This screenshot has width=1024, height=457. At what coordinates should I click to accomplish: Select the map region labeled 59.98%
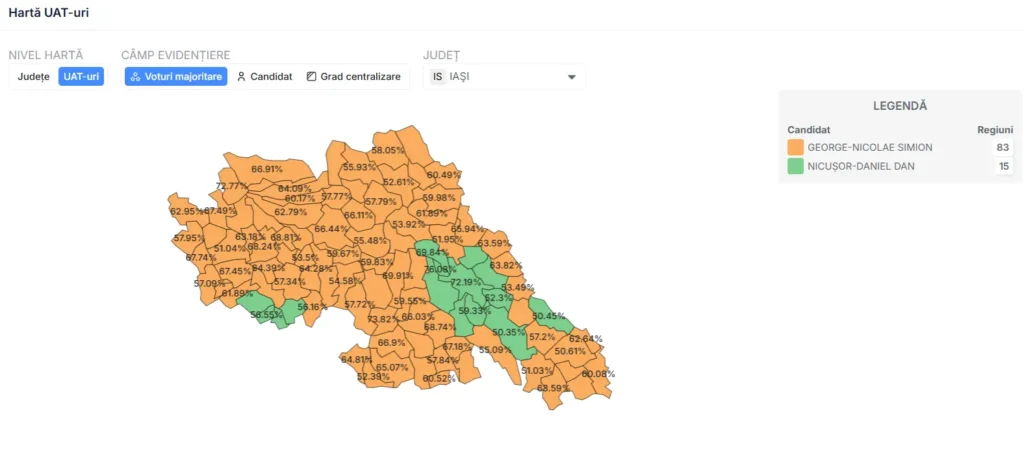[439, 198]
